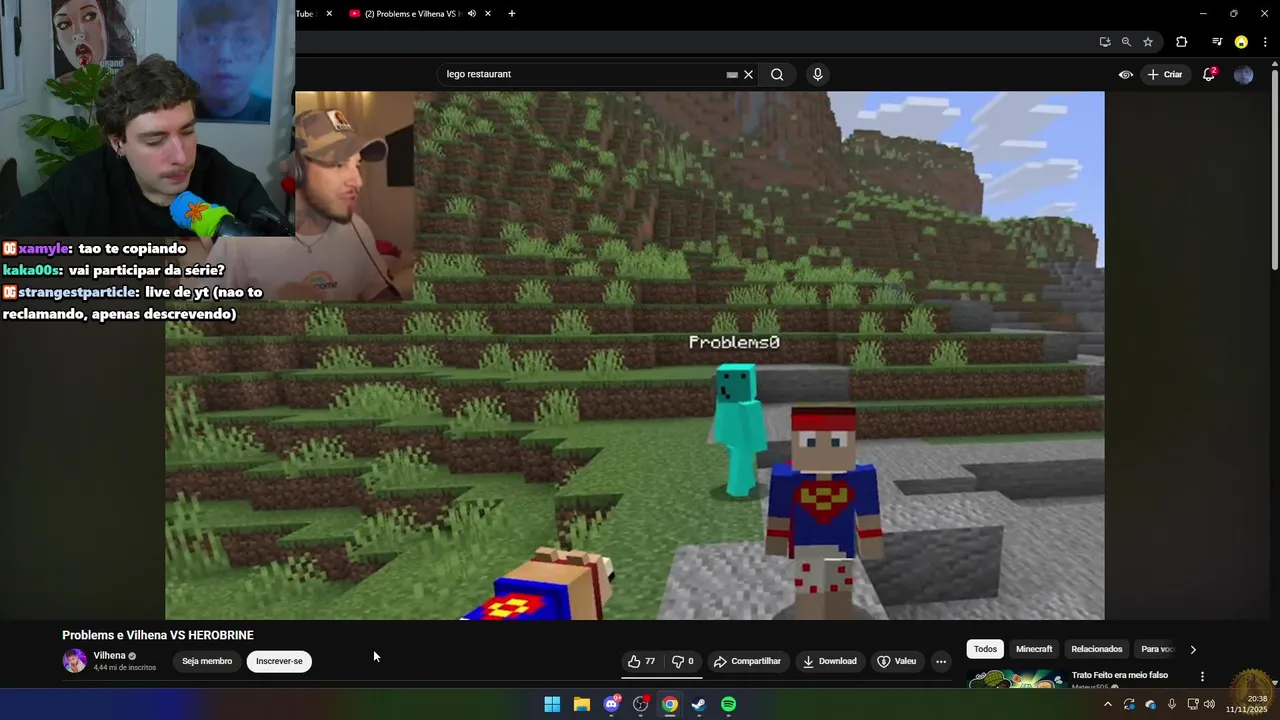Open the Chrome profile avatar
The height and width of the screenshot is (720, 1280).
pos(1241,42)
